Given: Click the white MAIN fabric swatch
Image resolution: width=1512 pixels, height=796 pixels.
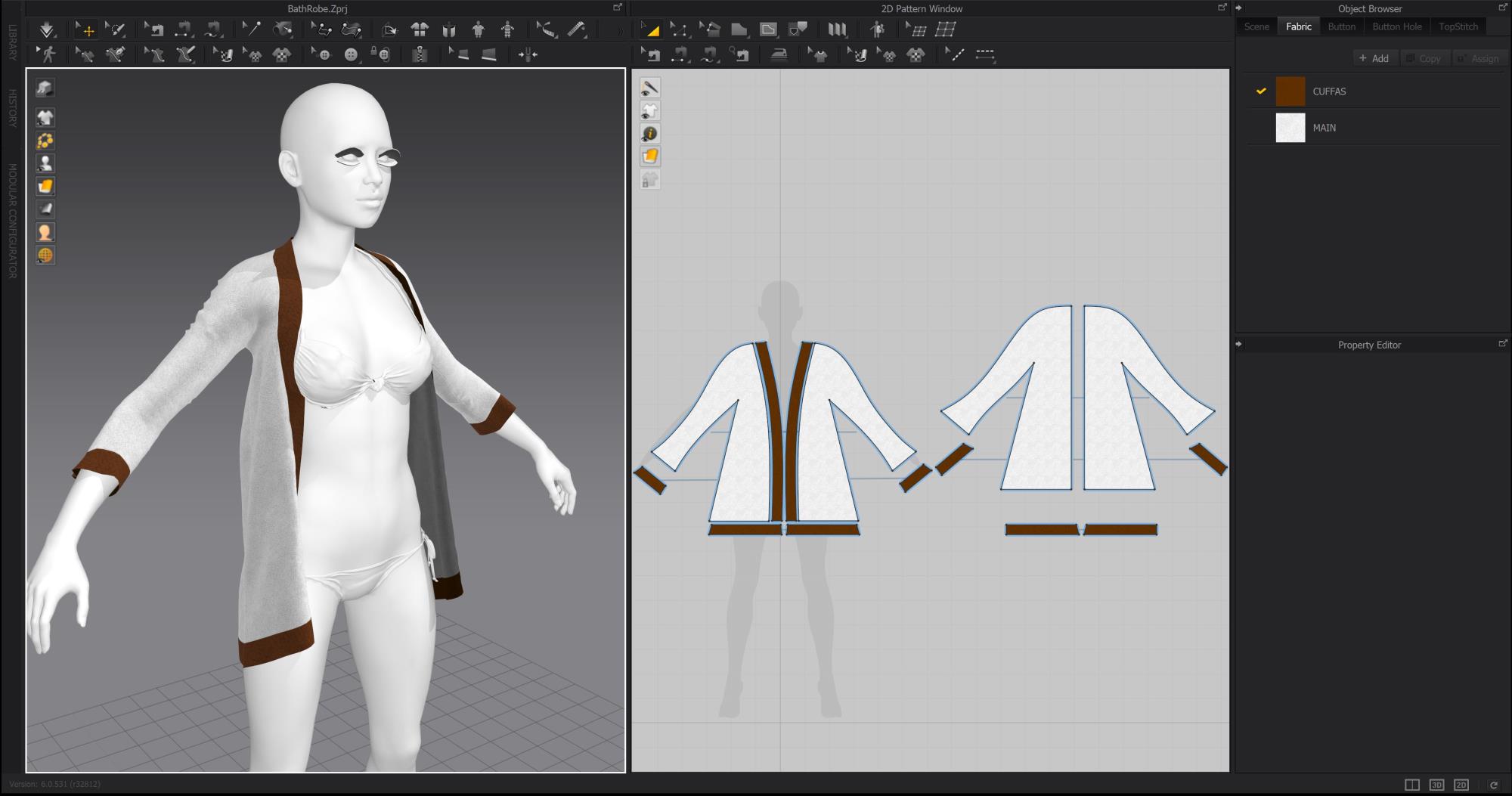Looking at the screenshot, I should point(1290,128).
